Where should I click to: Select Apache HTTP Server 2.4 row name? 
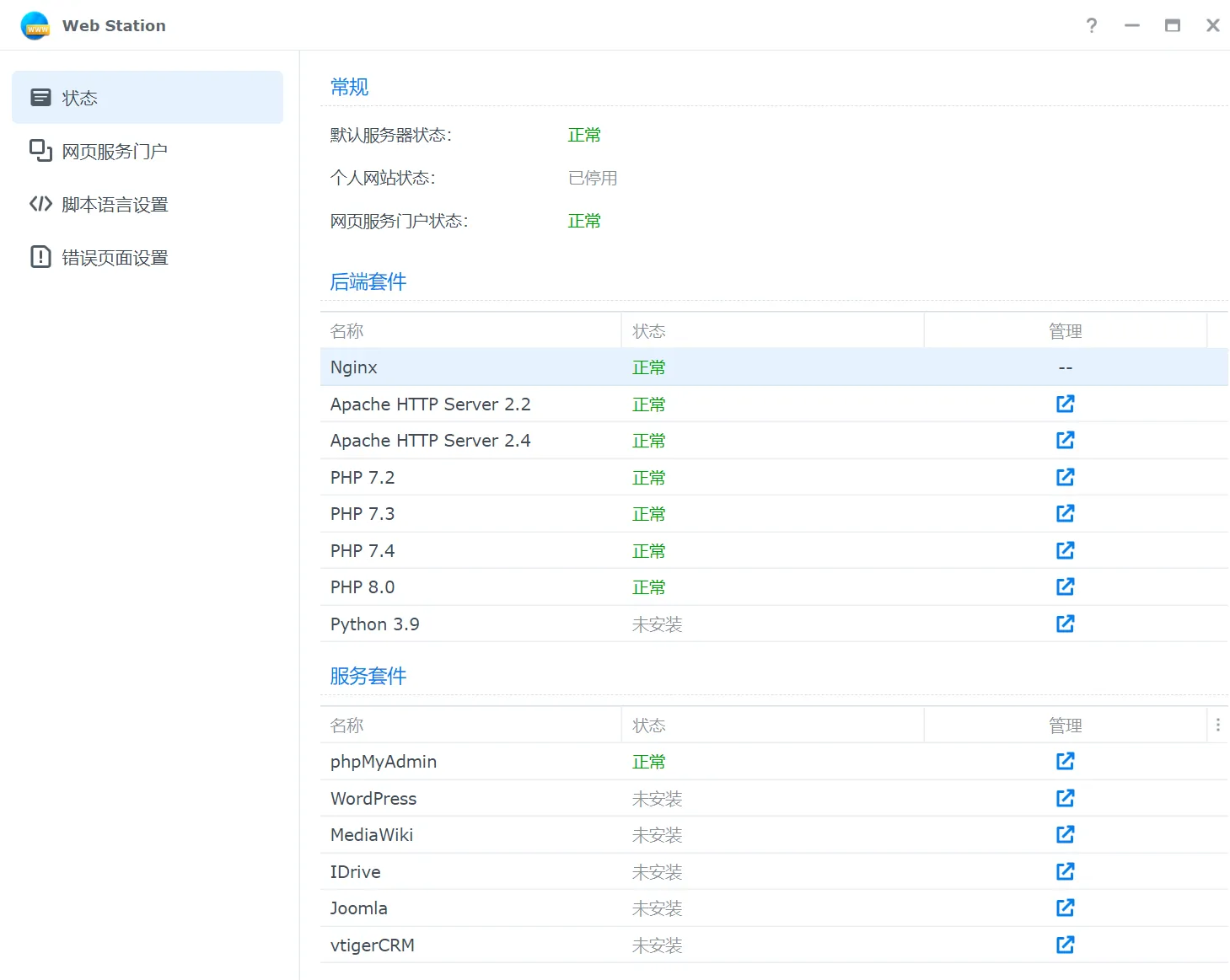[x=430, y=440]
